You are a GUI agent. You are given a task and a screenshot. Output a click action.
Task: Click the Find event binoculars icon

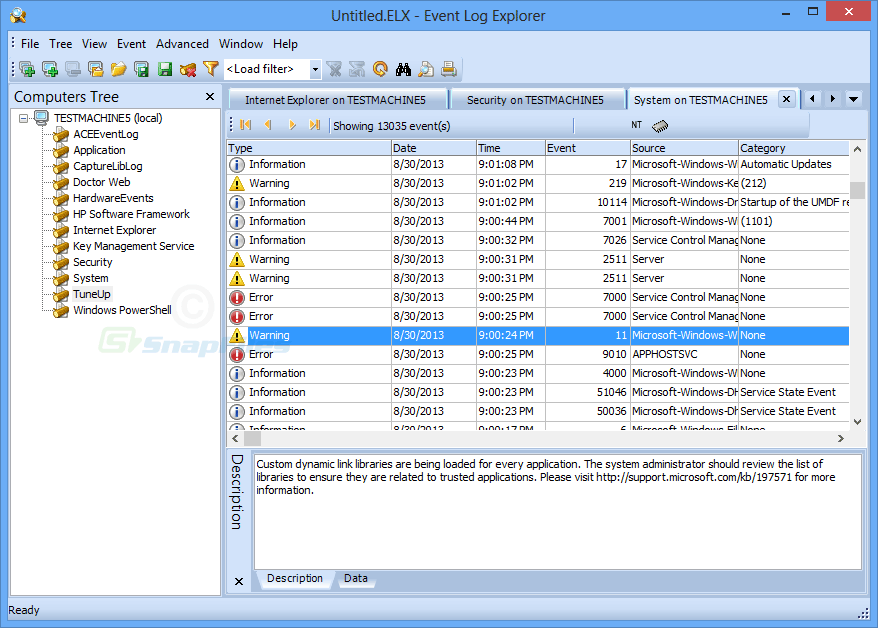pyautogui.click(x=401, y=69)
